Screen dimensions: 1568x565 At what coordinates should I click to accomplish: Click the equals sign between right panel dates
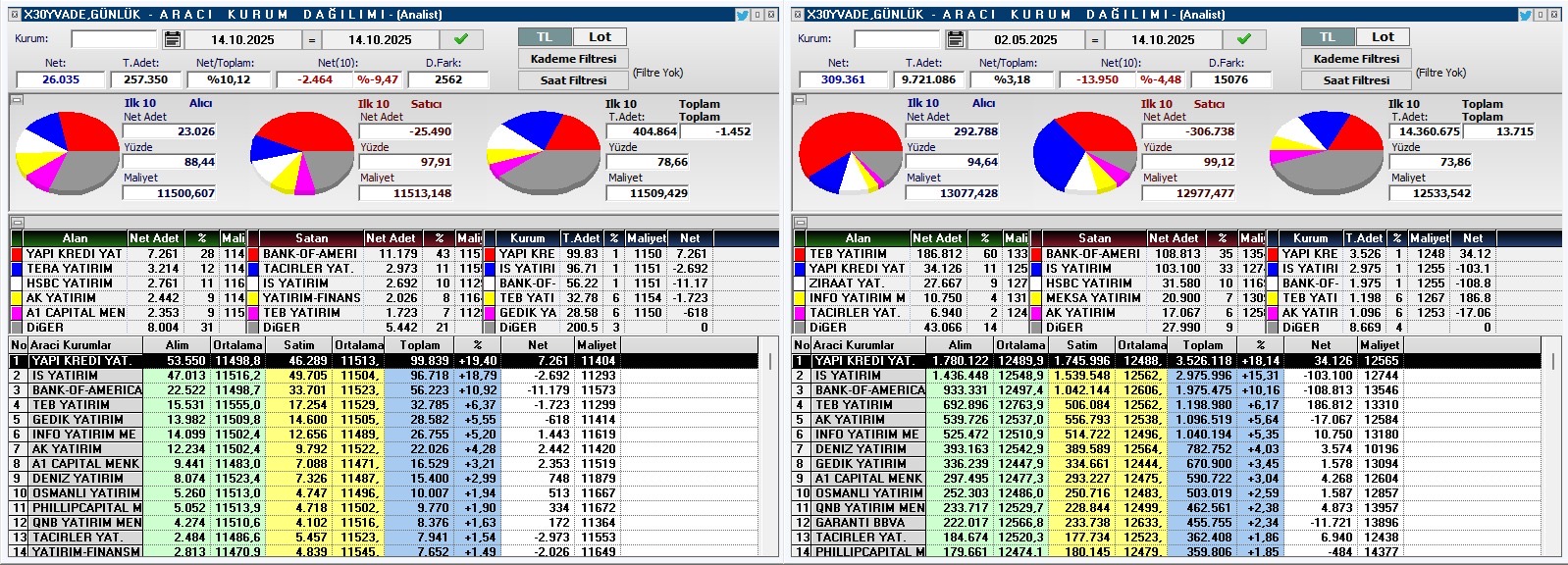(1094, 40)
